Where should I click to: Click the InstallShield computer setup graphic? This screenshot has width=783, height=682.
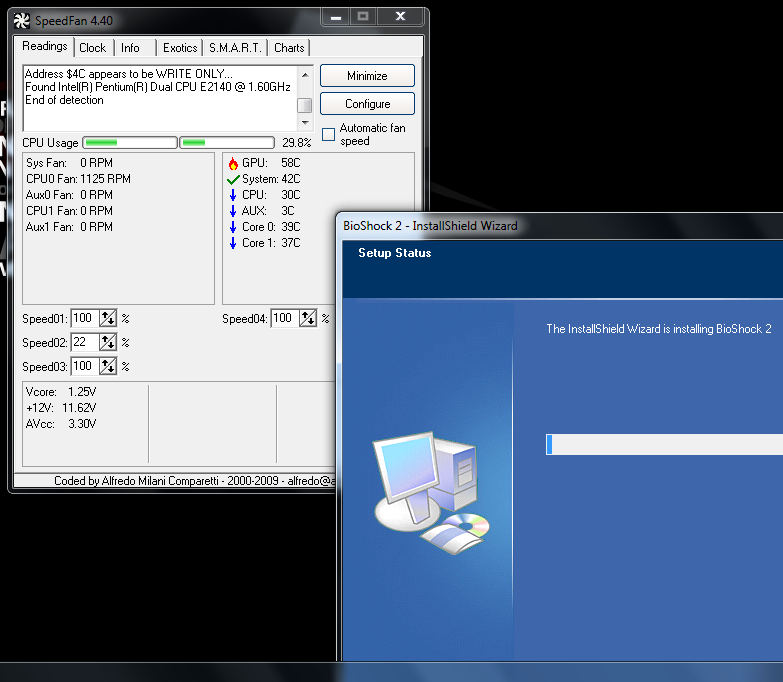point(432,493)
